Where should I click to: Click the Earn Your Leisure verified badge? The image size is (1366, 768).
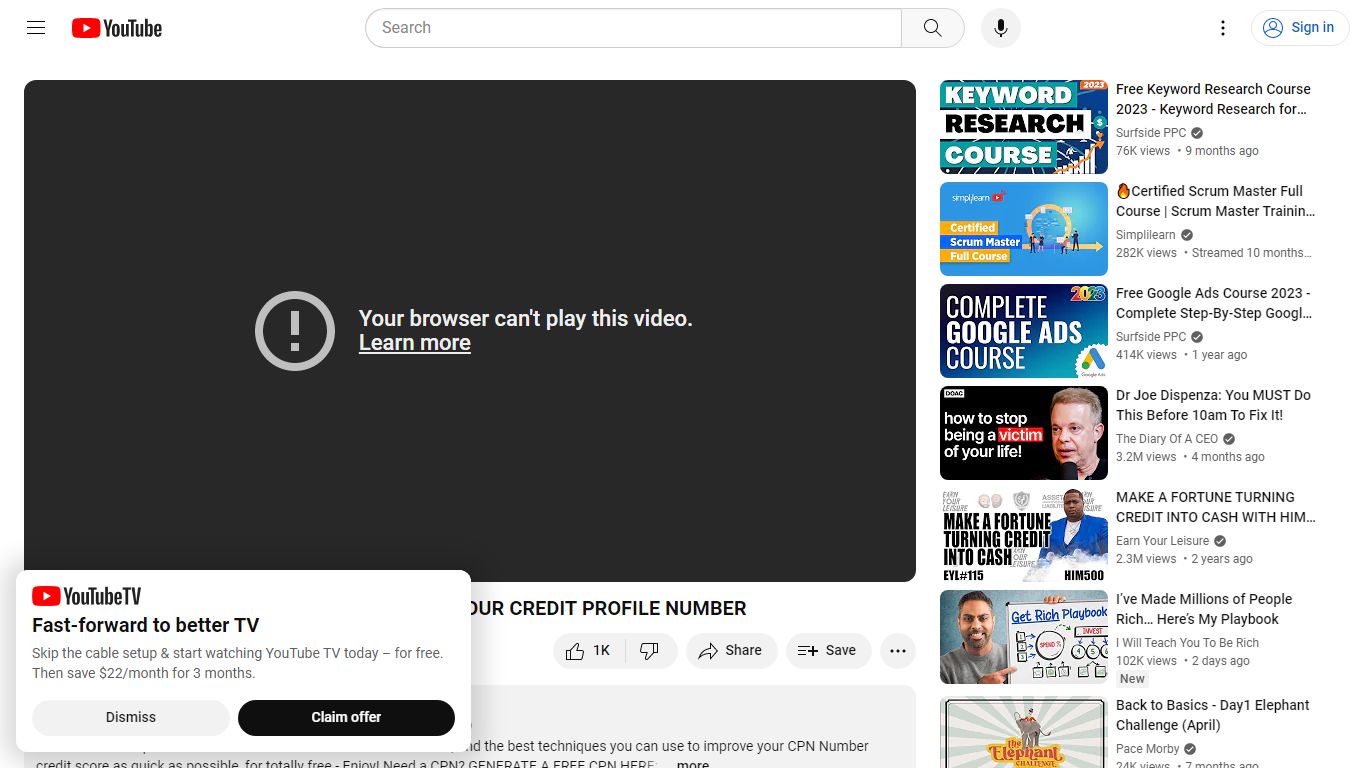click(x=1220, y=541)
